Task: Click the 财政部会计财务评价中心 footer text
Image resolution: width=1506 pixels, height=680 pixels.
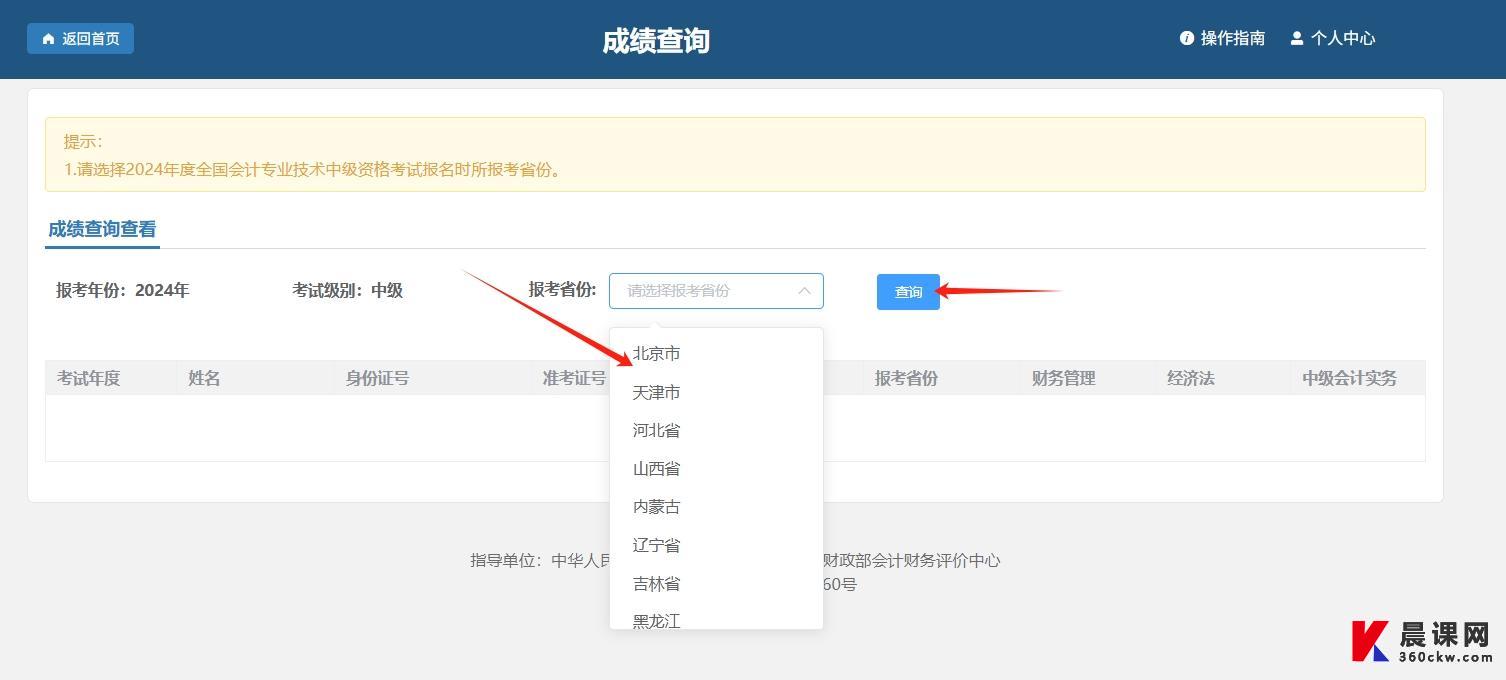Action: point(911,560)
